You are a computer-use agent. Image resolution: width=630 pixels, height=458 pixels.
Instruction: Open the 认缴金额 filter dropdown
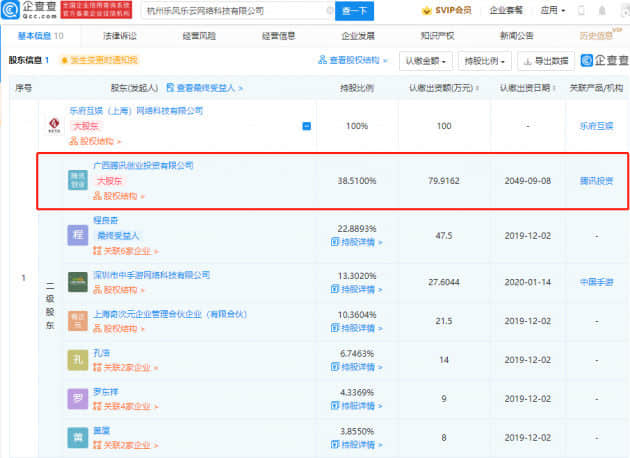click(x=426, y=61)
